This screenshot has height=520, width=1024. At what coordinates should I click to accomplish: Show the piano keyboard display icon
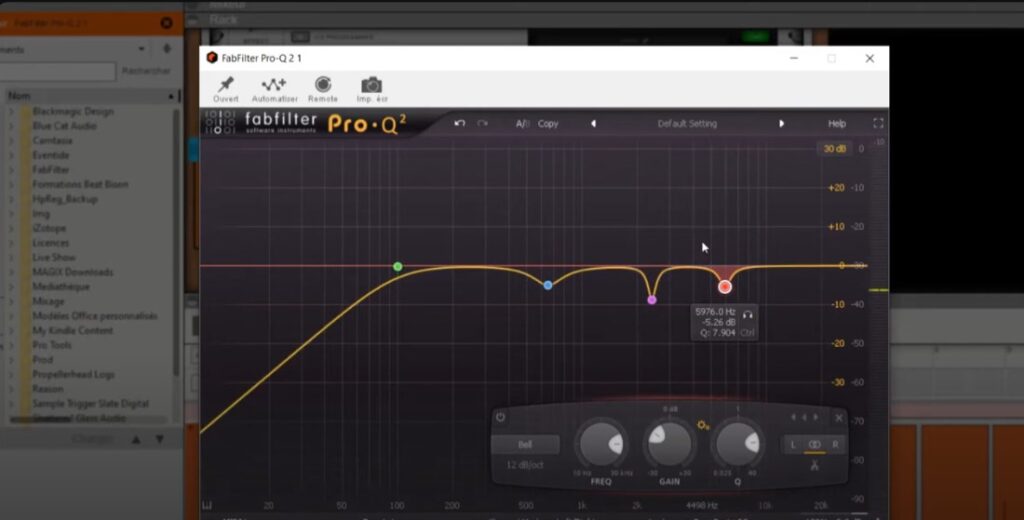pyautogui.click(x=207, y=506)
